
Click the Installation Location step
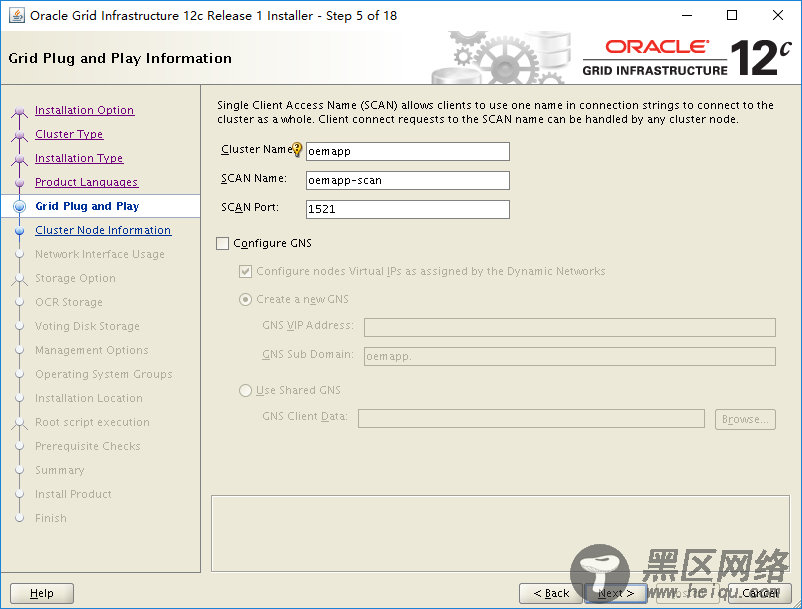point(88,398)
